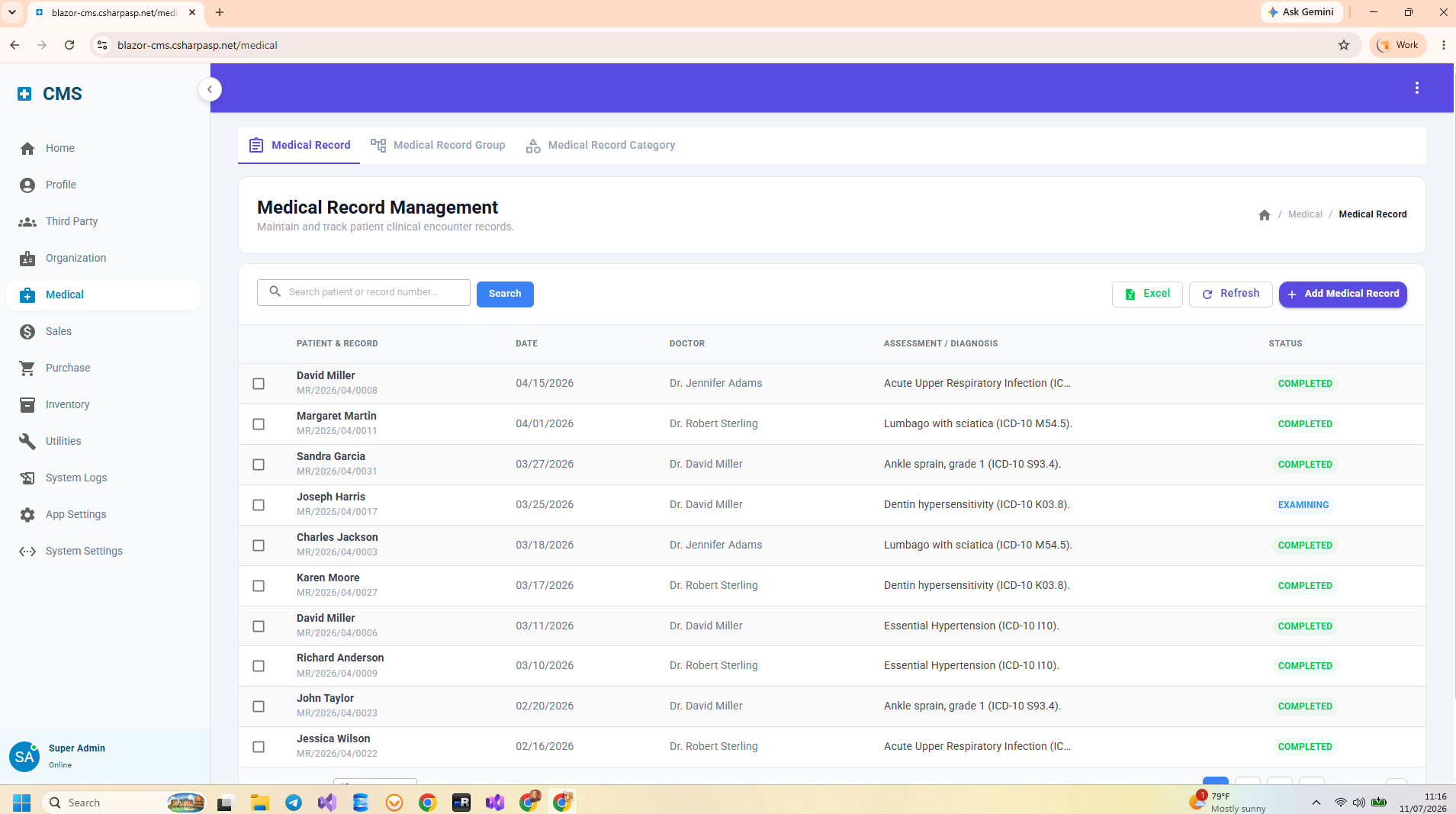Export records with the Excel button
This screenshot has height=814, width=1456.
pos(1147,294)
